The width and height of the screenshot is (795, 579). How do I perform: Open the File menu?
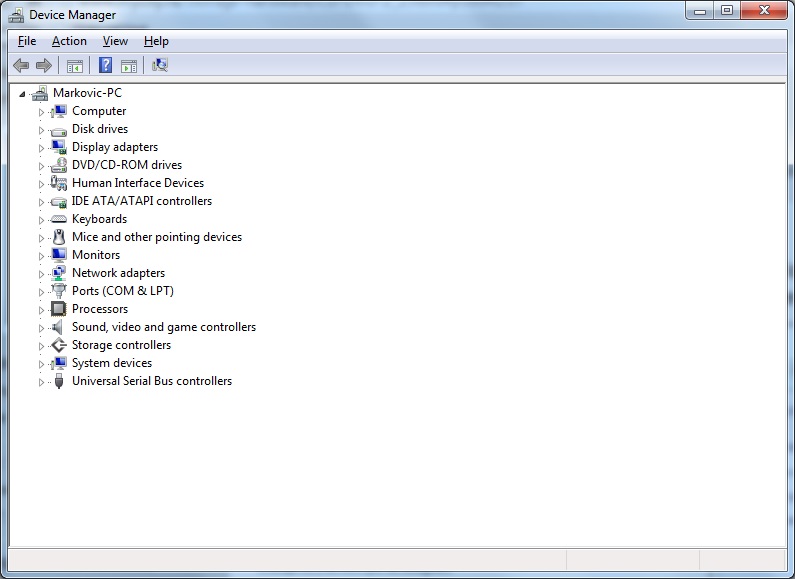point(27,41)
